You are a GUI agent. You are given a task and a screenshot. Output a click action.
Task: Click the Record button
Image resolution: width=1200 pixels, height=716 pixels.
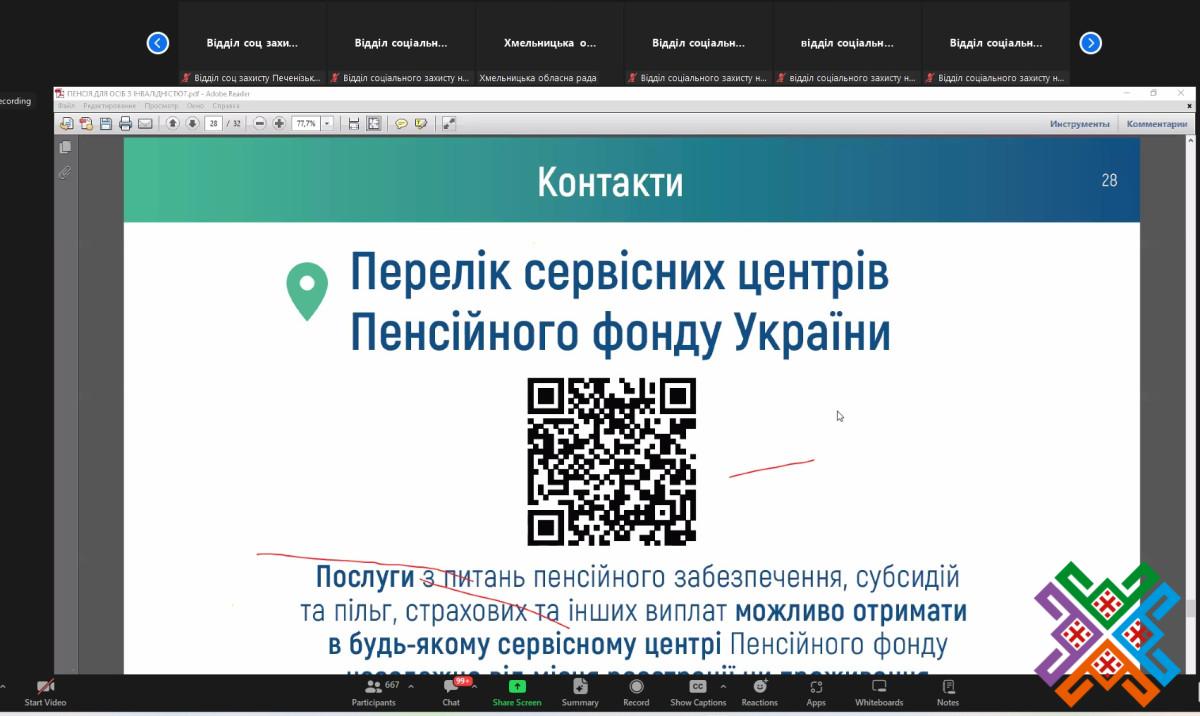click(636, 692)
